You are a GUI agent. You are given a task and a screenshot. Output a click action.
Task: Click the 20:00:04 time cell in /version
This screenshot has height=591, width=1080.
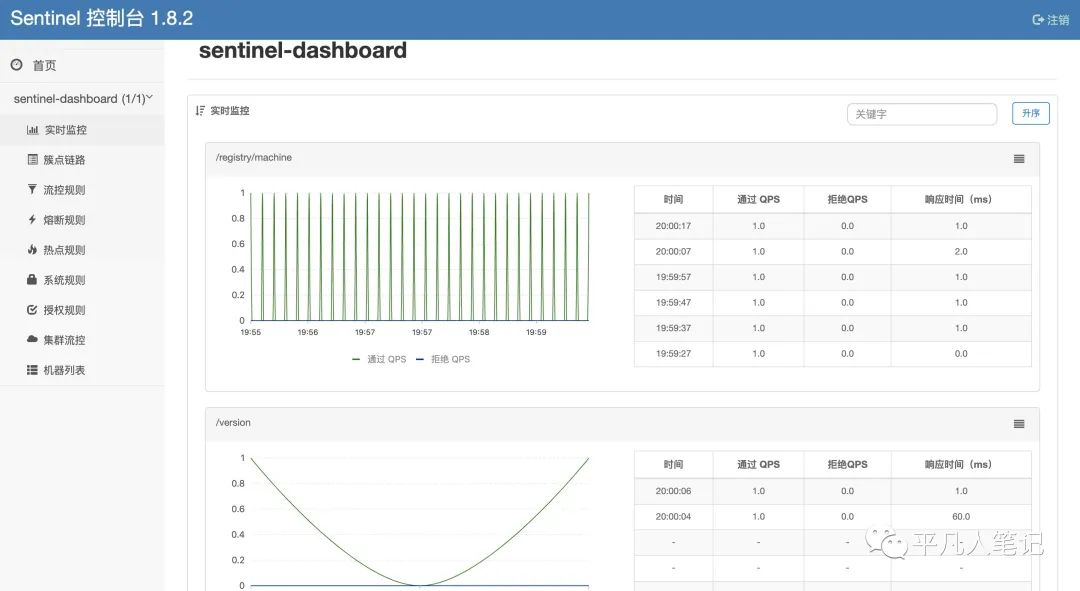673,517
